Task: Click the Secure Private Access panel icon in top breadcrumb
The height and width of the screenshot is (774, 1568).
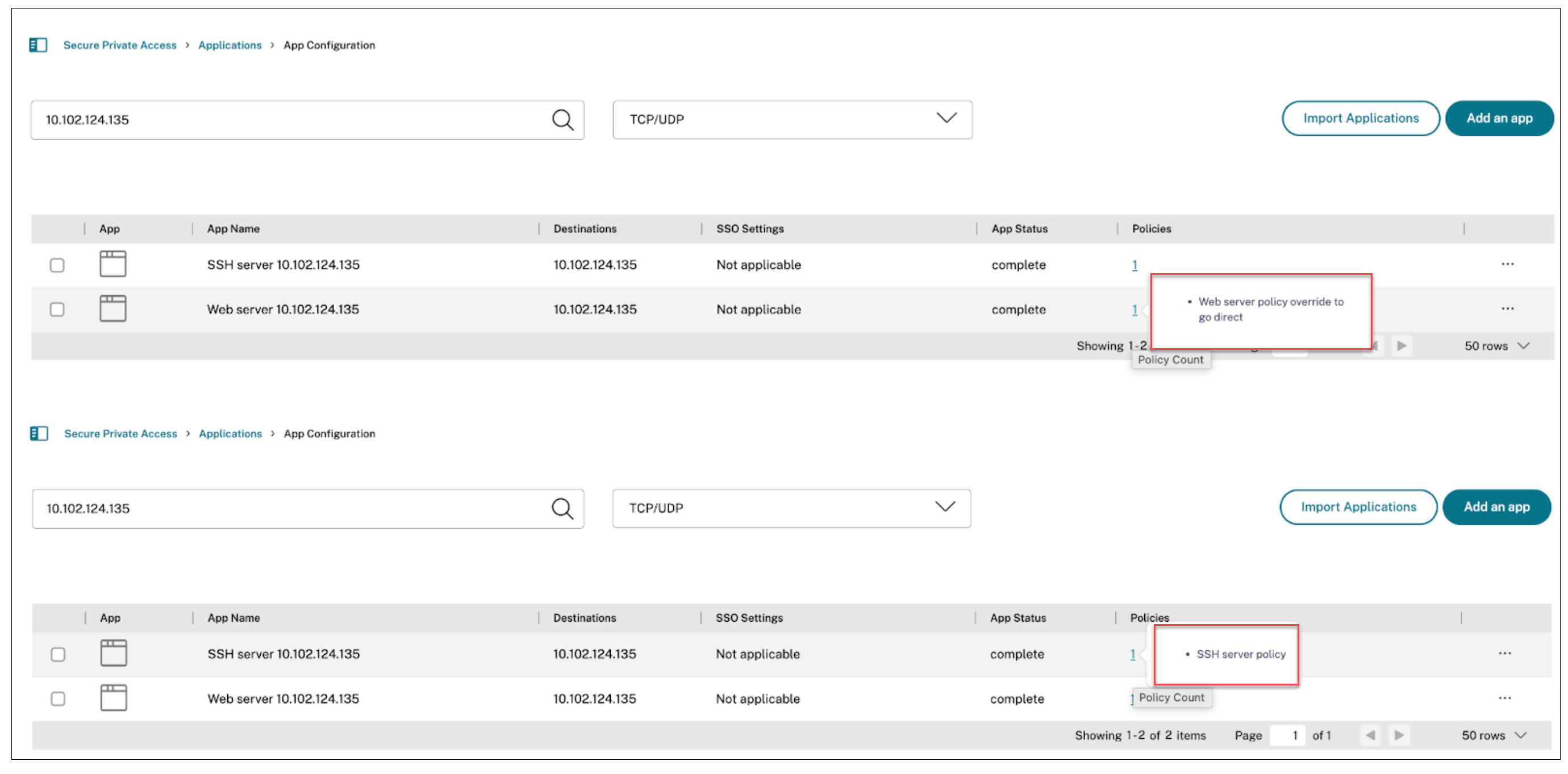Action: pos(39,44)
